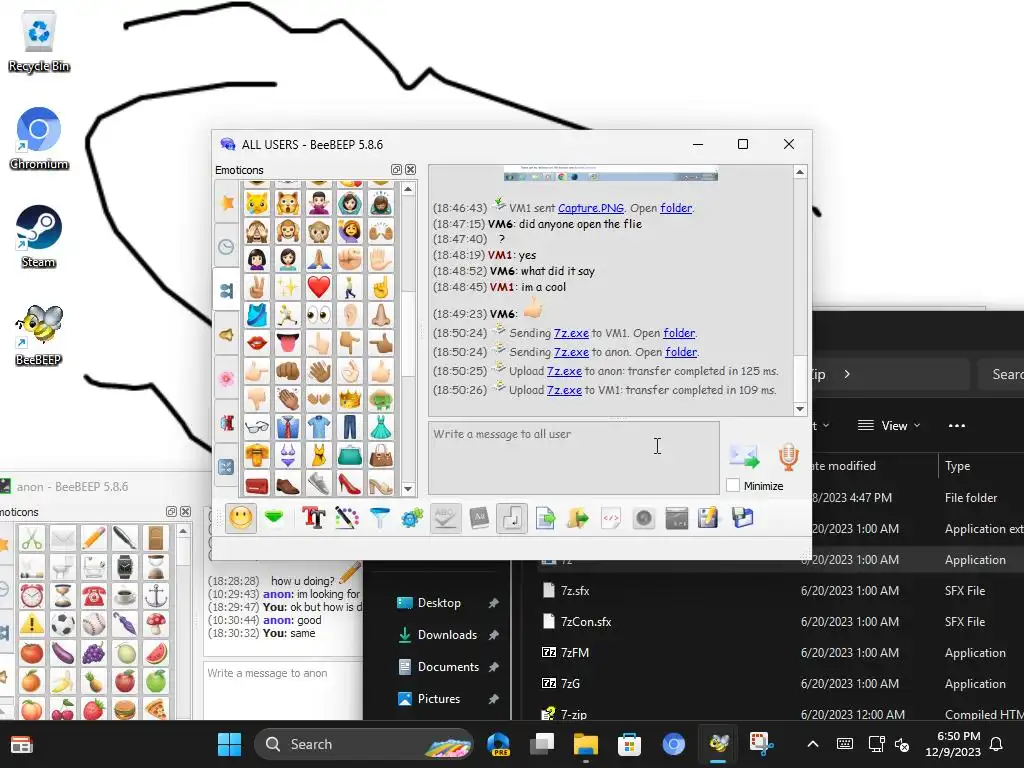This screenshot has width=1024, height=768.
Task: Open the View dropdown in File Explorer
Action: pyautogui.click(x=889, y=426)
